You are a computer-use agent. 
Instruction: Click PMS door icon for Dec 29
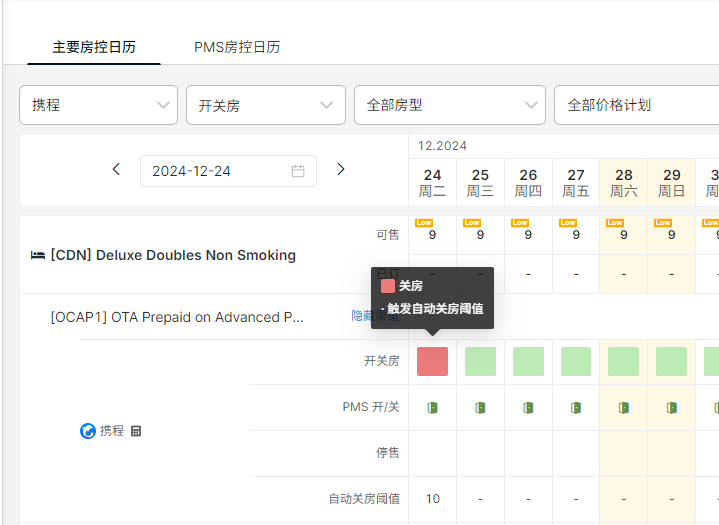coord(671,407)
